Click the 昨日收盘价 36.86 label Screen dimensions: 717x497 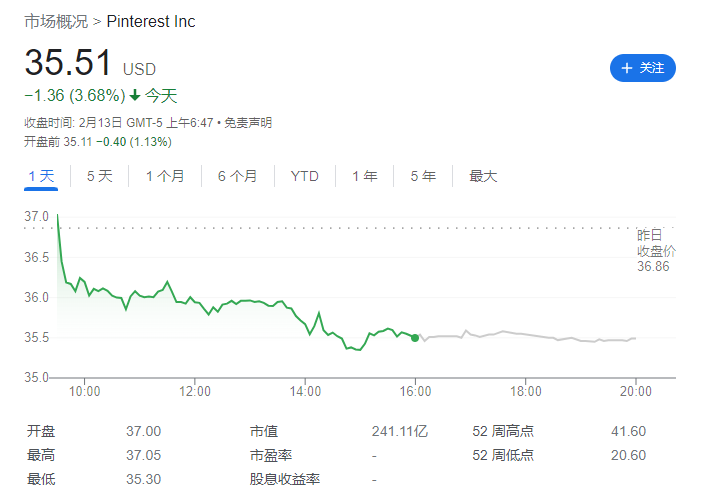click(x=656, y=250)
